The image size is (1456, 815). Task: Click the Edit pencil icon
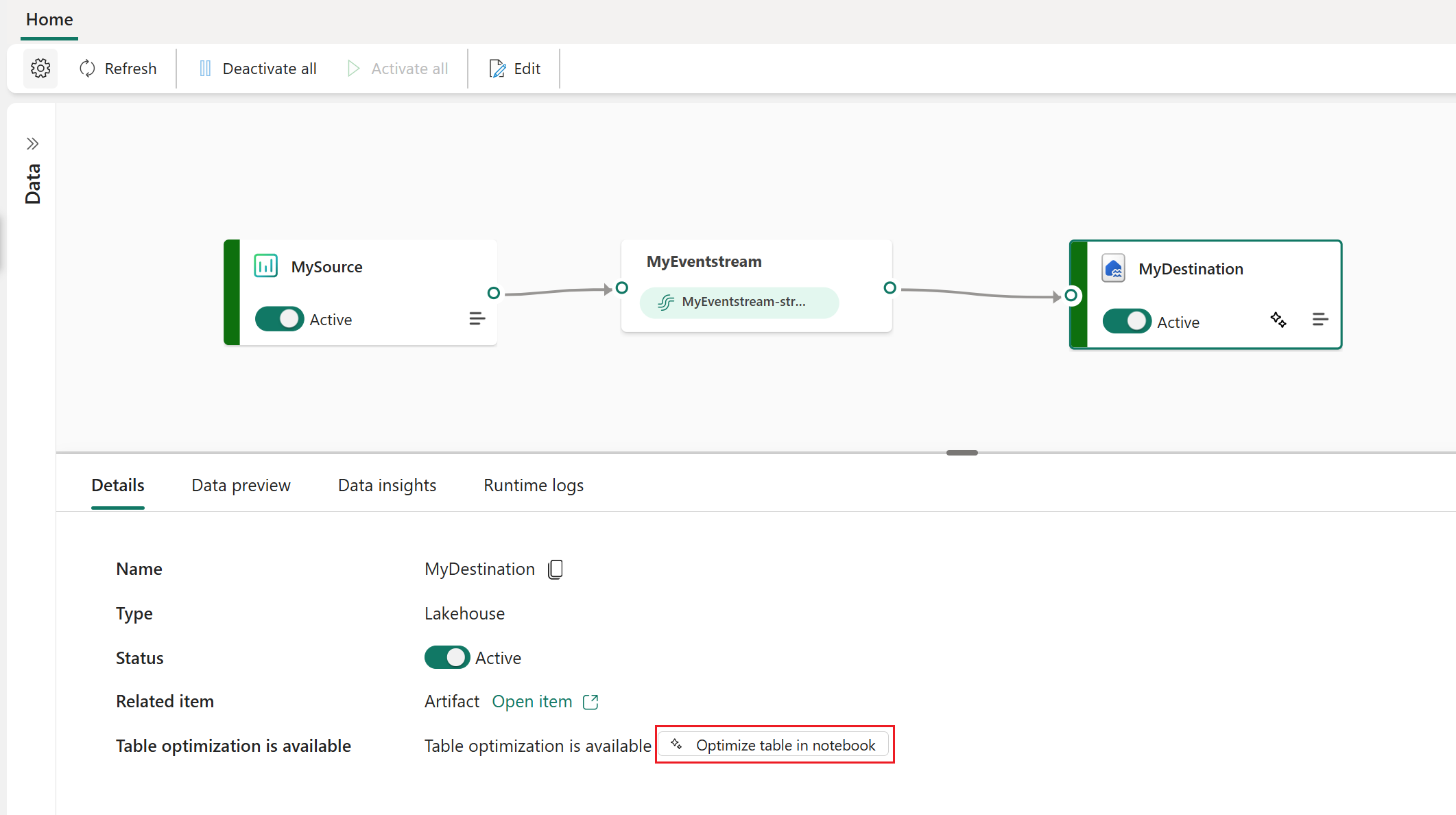[x=497, y=69]
